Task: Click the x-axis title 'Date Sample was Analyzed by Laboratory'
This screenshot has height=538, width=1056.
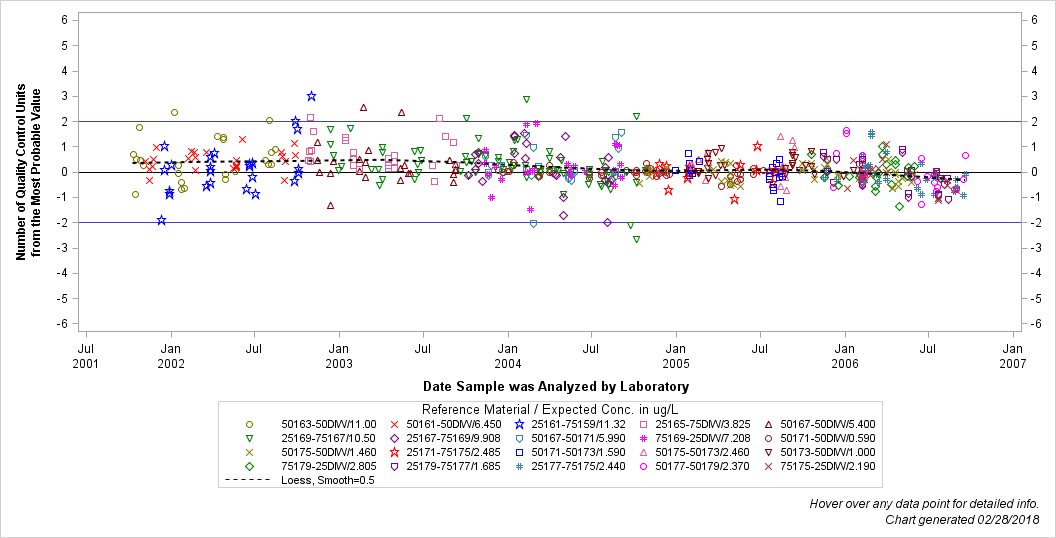Action: (556, 386)
